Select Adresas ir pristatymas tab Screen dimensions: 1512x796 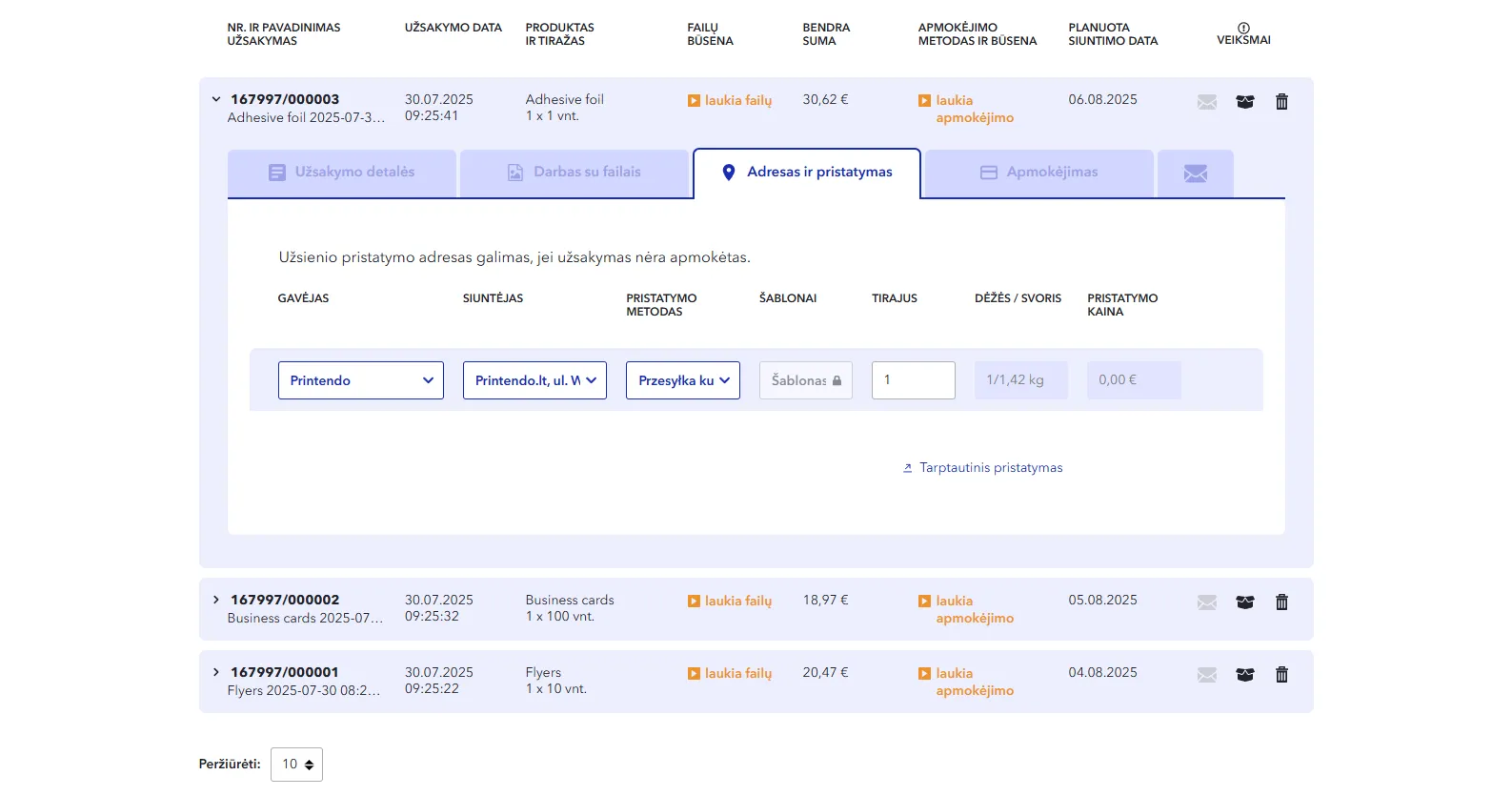807,173
